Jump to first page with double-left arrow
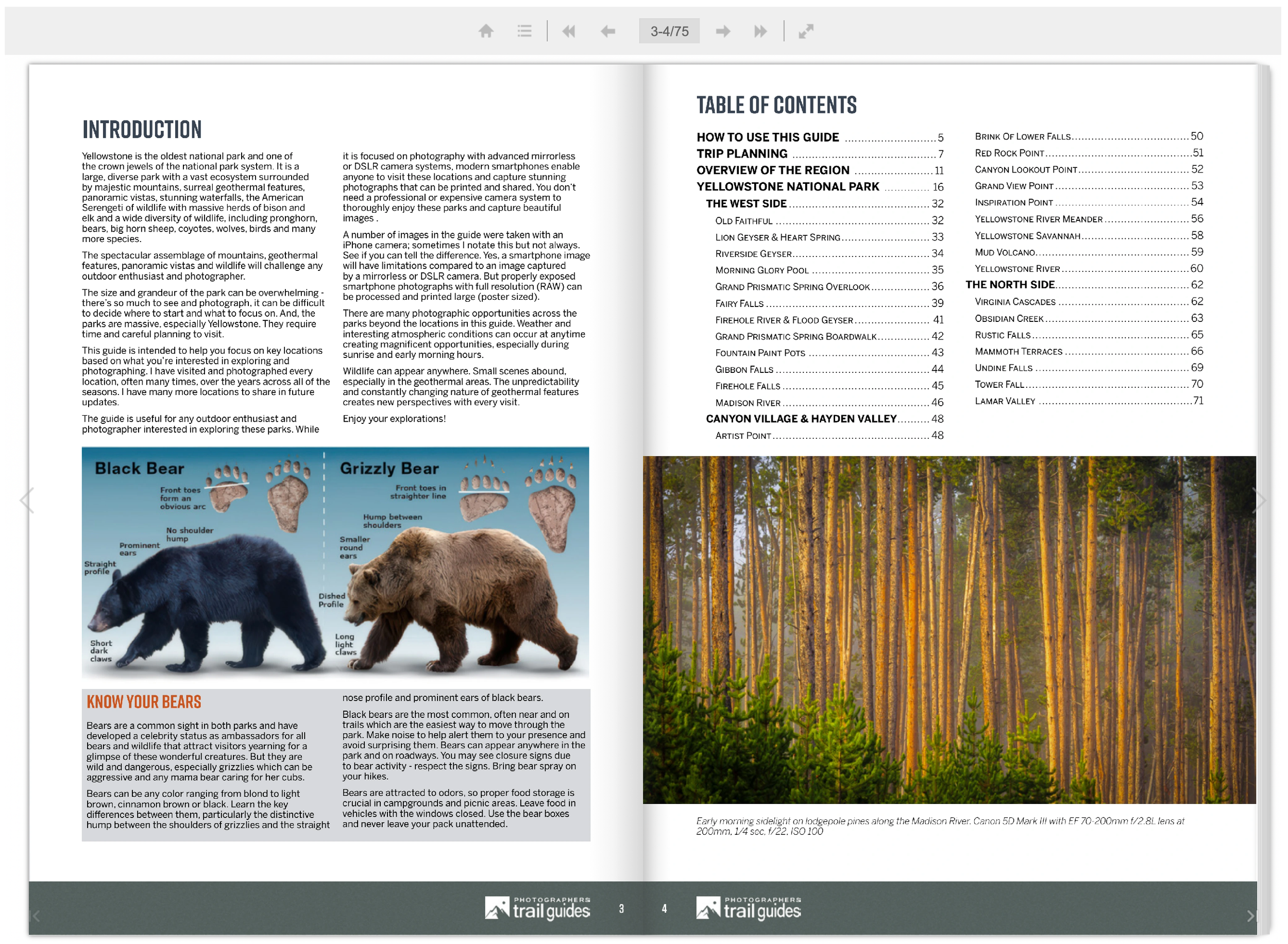Viewport: 1288px width, 944px height. (x=568, y=31)
